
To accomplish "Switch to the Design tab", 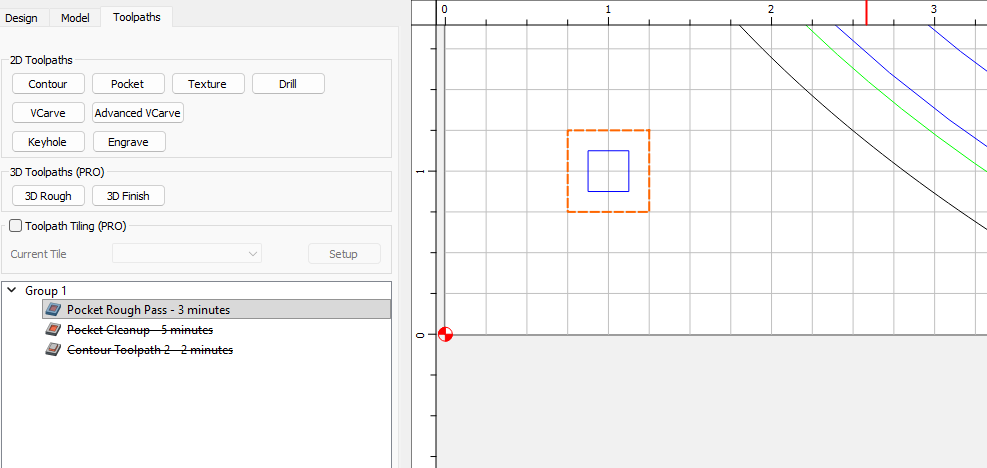I will pos(22,18).
